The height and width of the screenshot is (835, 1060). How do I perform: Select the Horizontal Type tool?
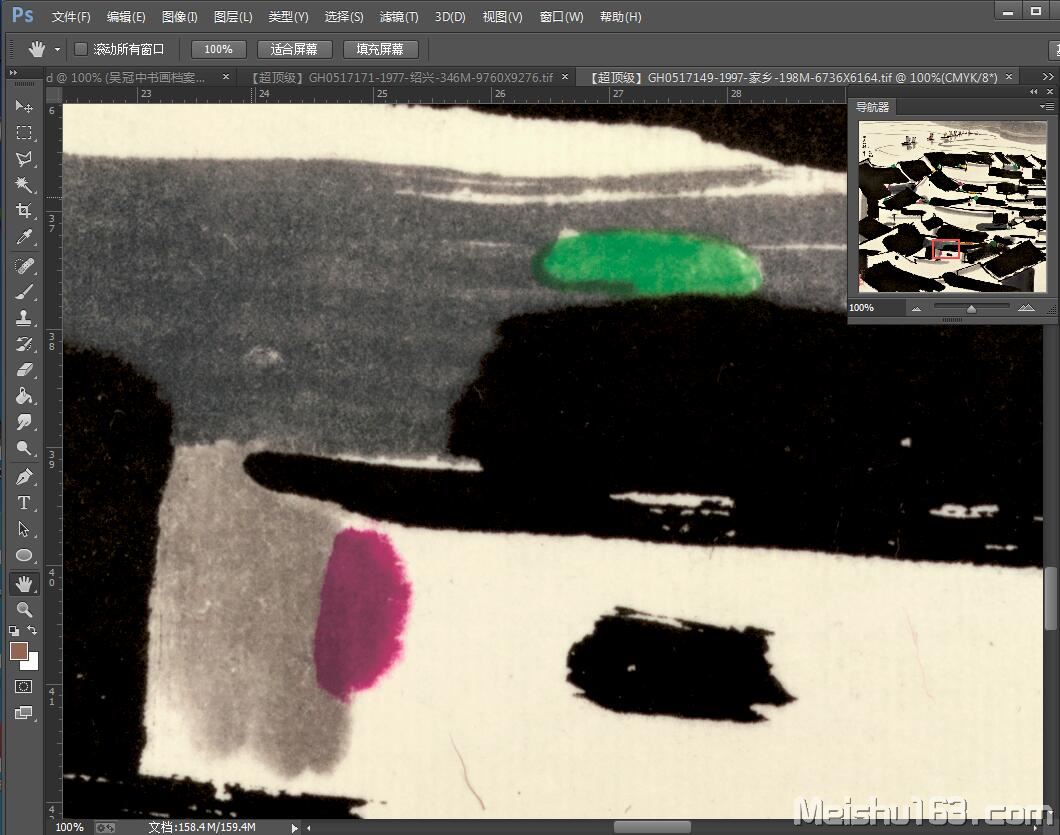coord(24,503)
